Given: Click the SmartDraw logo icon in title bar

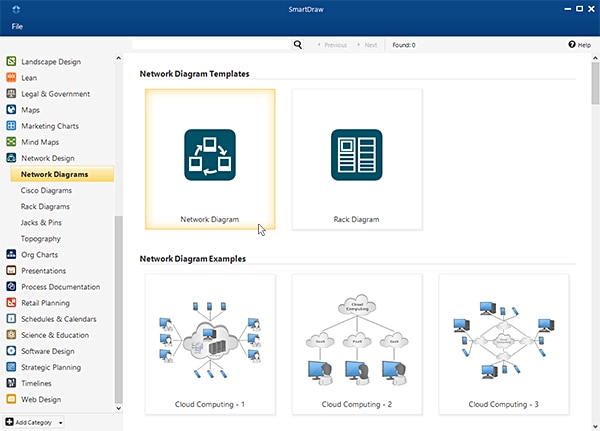Looking at the screenshot, I should (x=16, y=9).
